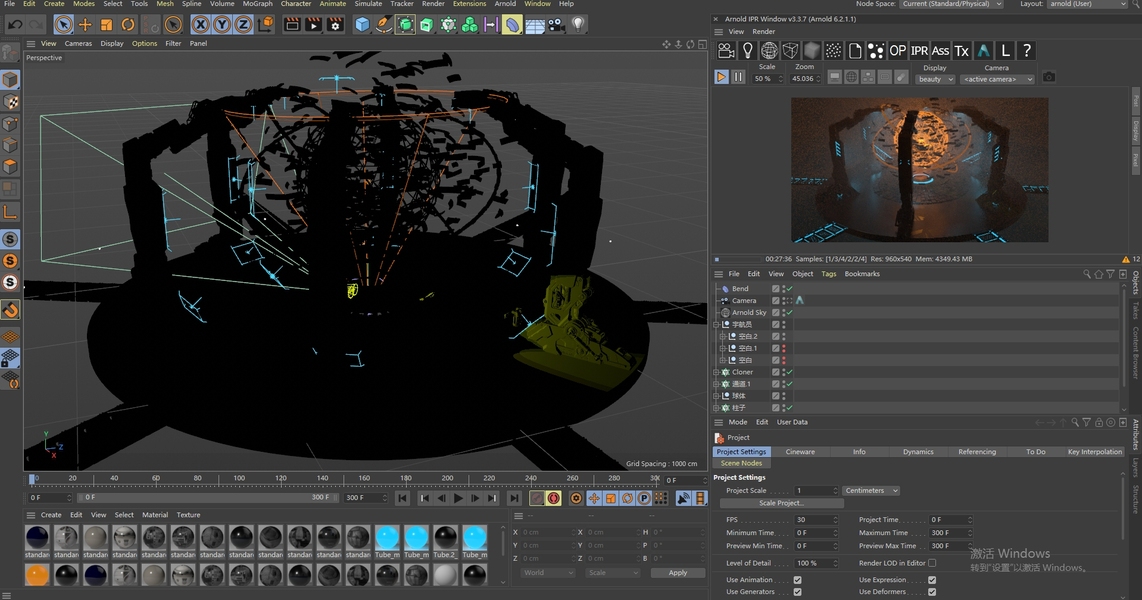Click the coordinate system cube icon

pyautogui.click(x=266, y=25)
